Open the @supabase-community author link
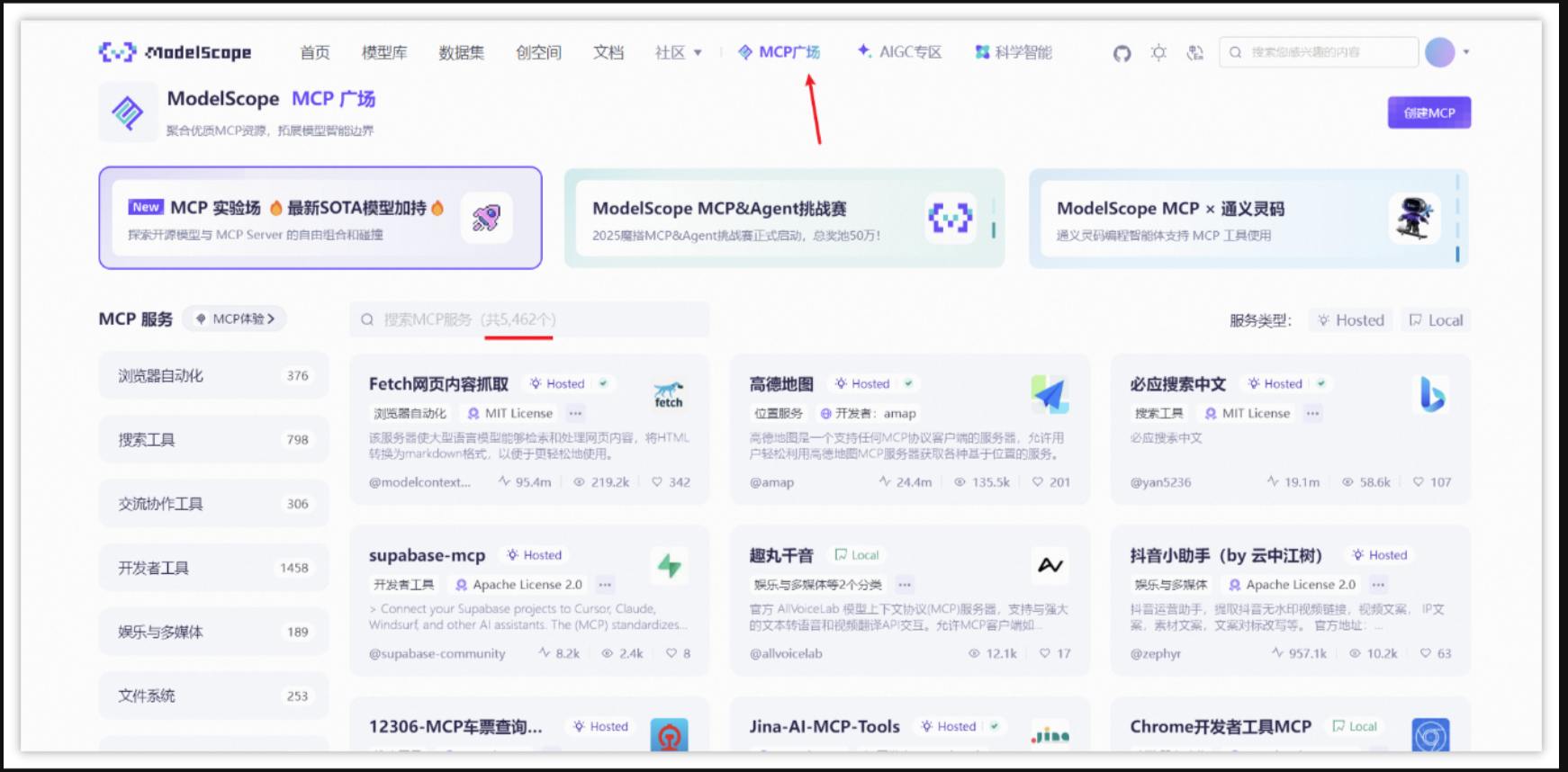Screen dimensions: 1568x772 [x=437, y=653]
